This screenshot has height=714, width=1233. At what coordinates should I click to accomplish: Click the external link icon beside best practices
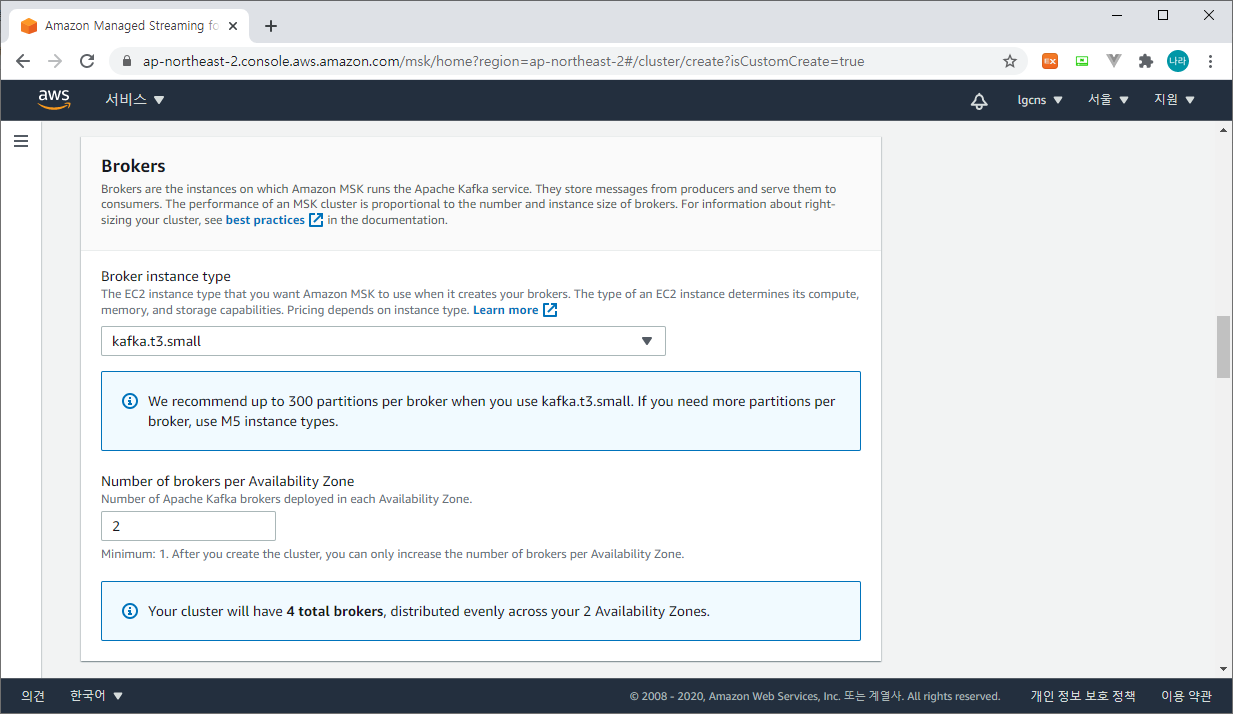coord(316,220)
